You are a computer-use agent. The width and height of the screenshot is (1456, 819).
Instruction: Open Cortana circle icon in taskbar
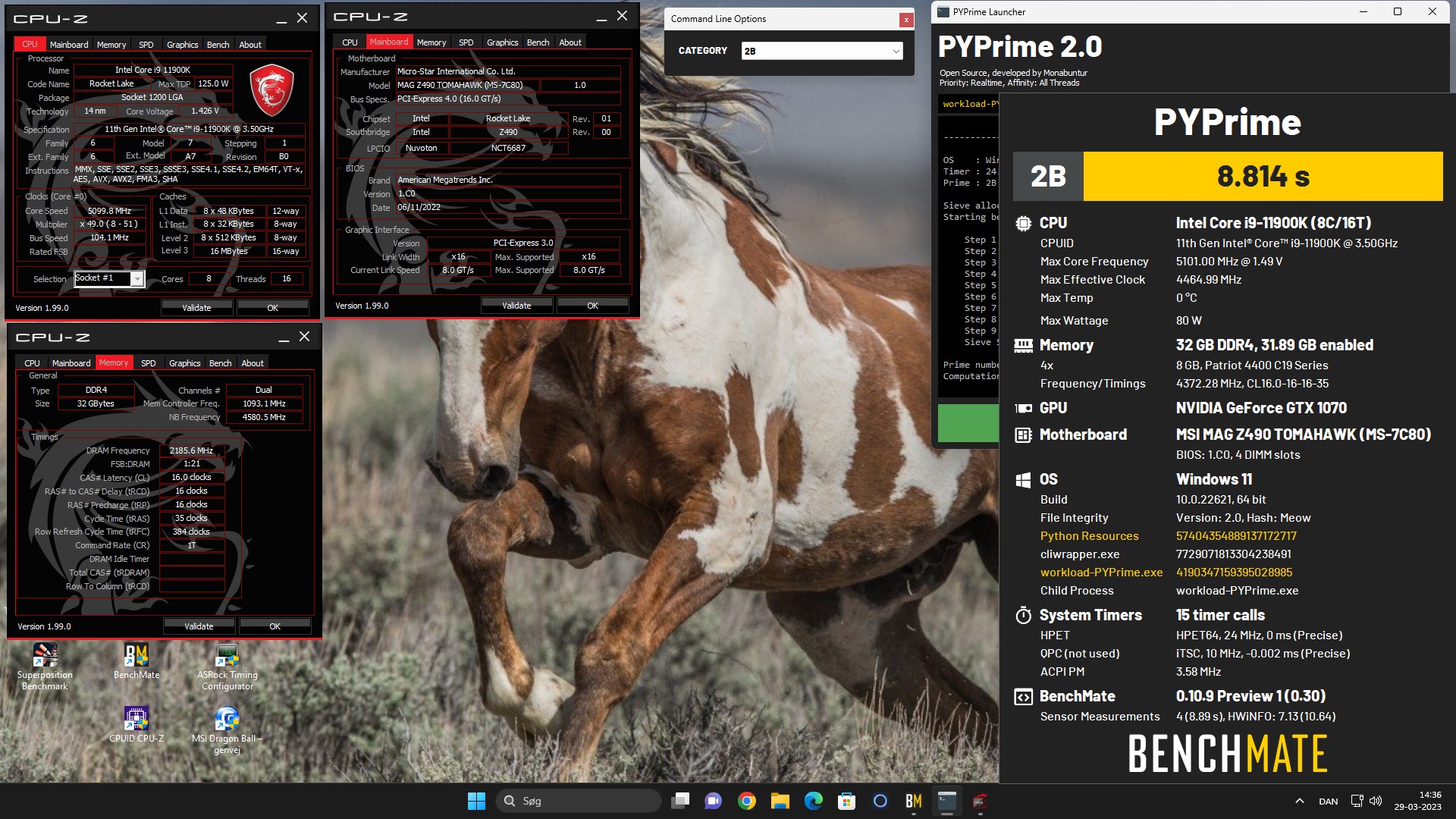tap(880, 801)
